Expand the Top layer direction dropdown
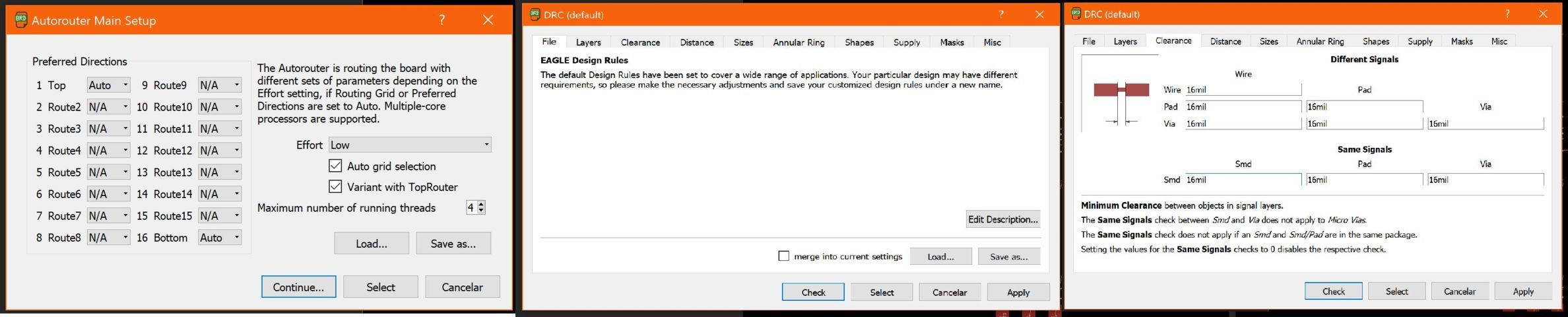This screenshot has width=1568, height=317. 108,85
